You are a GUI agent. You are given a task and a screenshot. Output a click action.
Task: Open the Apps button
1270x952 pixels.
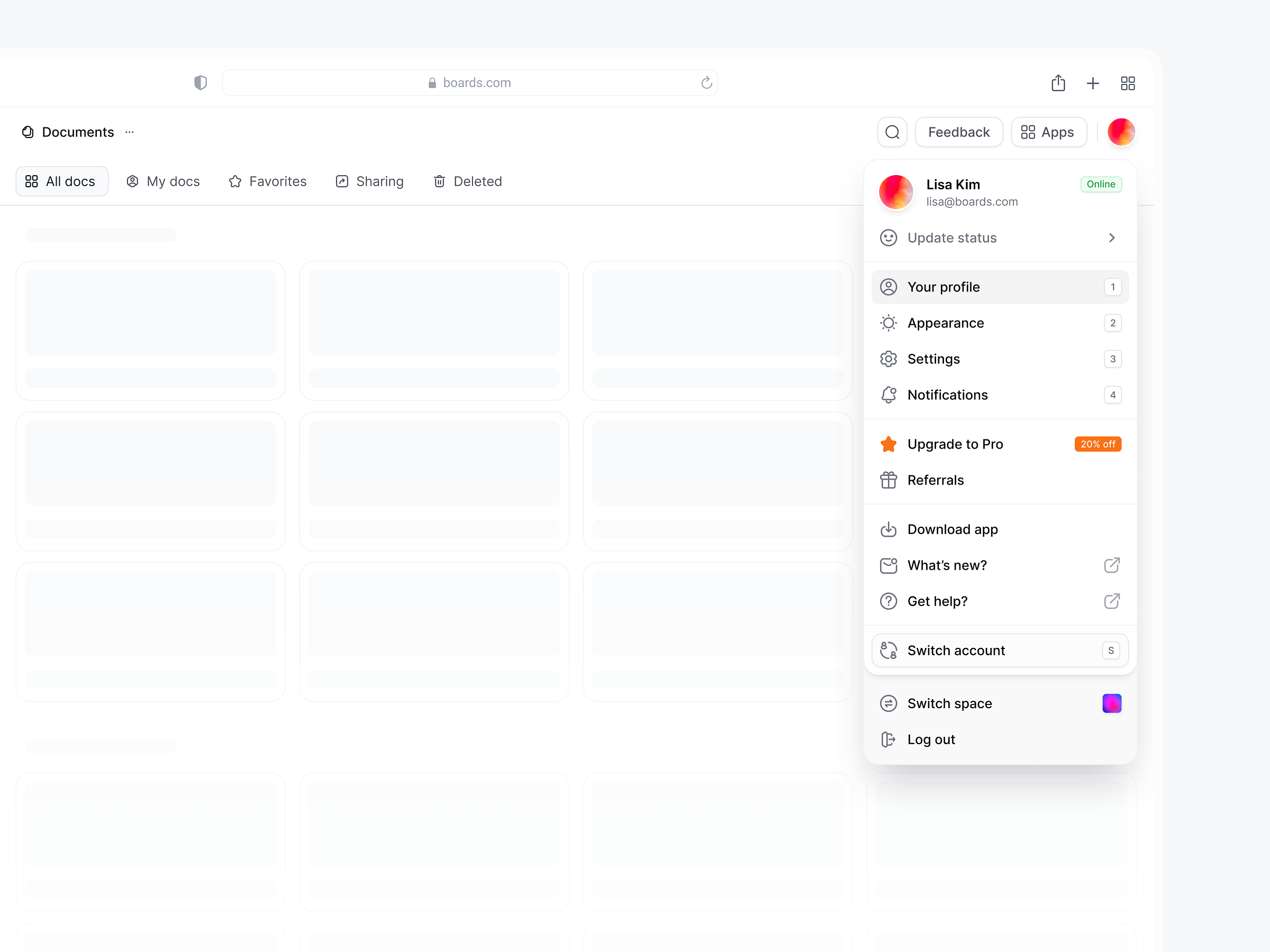tap(1048, 132)
